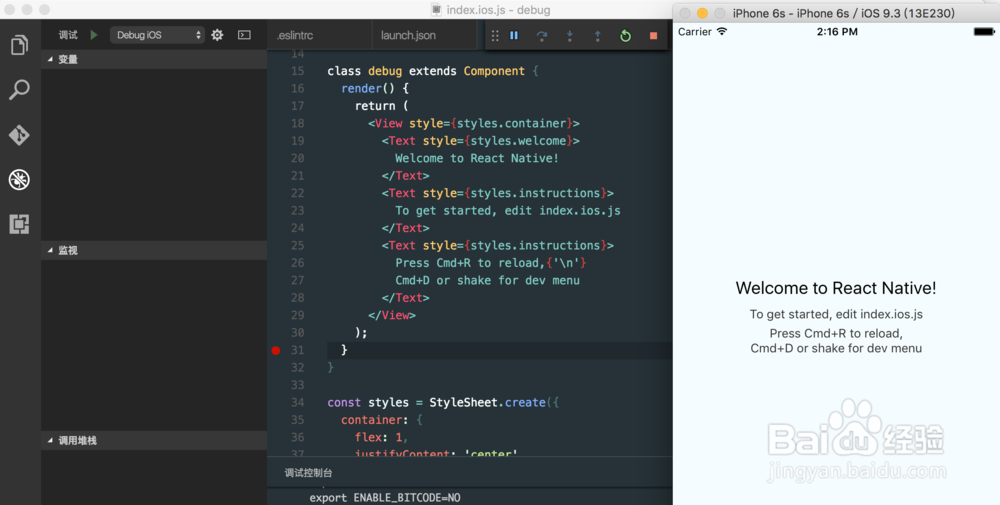Open the Debug iOS configuration dropdown
Image resolution: width=1000 pixels, height=505 pixels.
pyautogui.click(x=158, y=35)
